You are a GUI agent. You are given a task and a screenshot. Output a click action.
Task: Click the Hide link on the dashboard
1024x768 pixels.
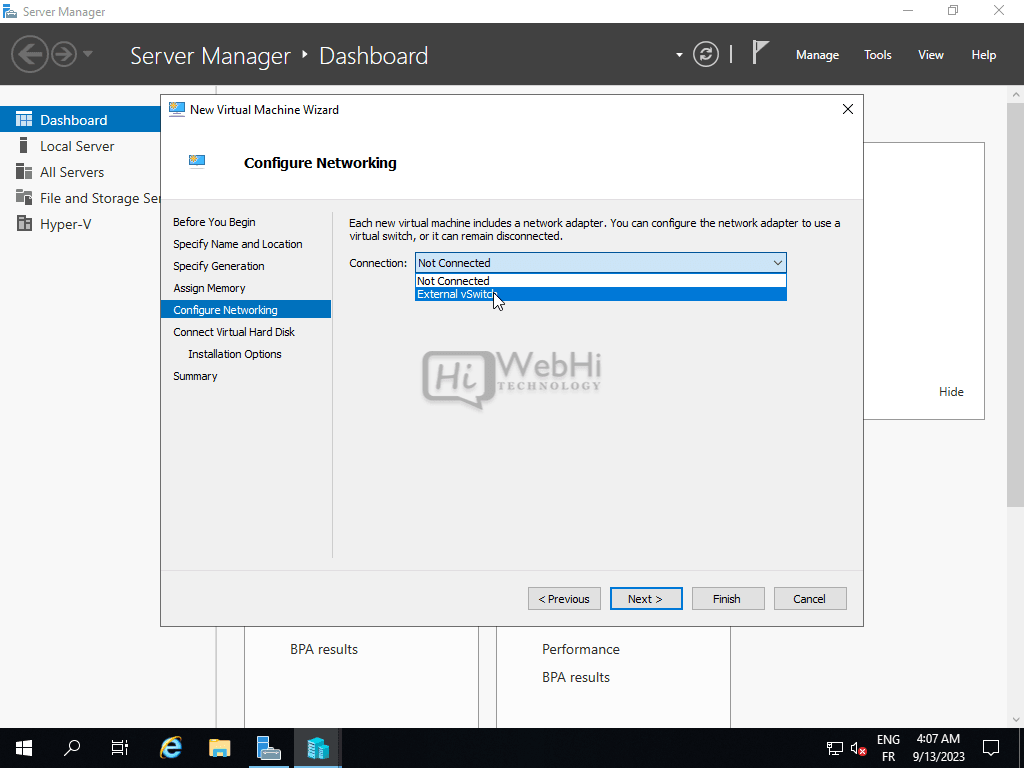[x=951, y=392]
